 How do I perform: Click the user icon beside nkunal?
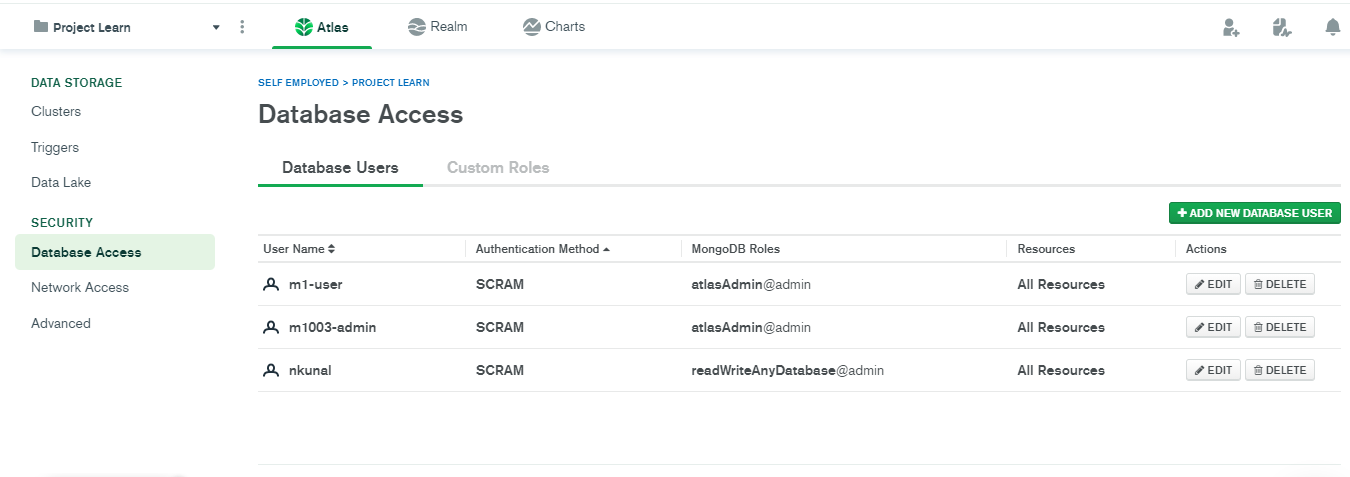(x=271, y=371)
